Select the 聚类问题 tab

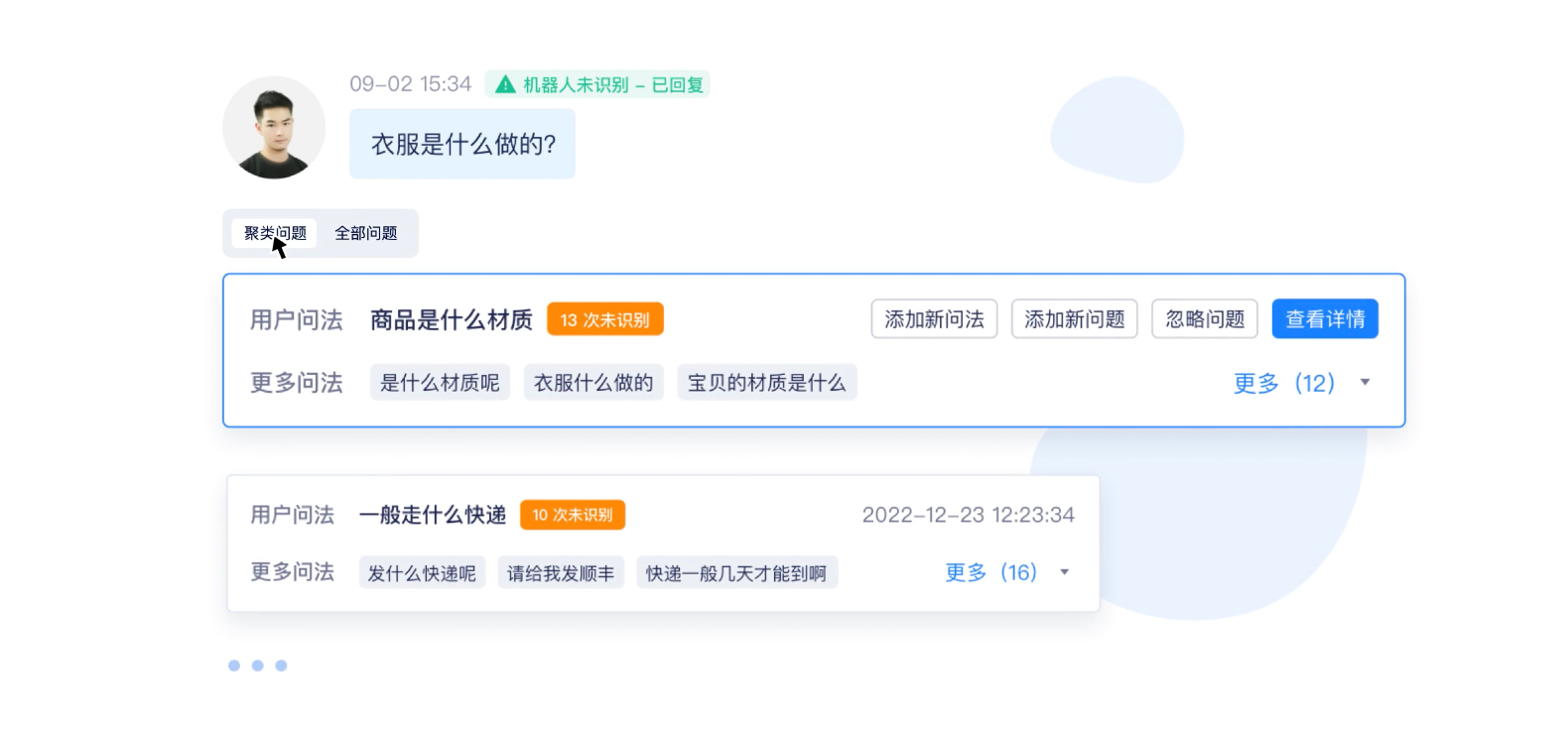pyautogui.click(x=275, y=233)
